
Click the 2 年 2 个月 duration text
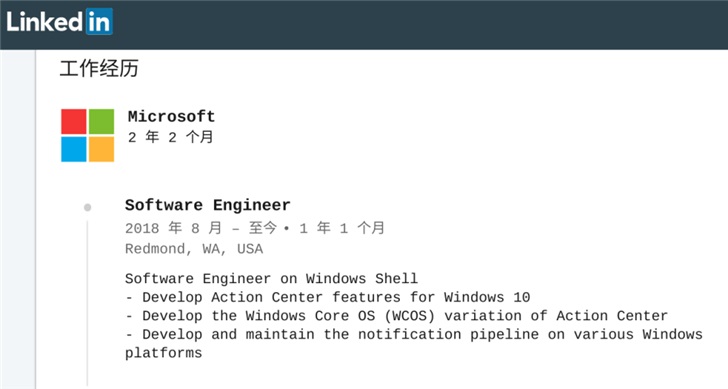pos(170,137)
